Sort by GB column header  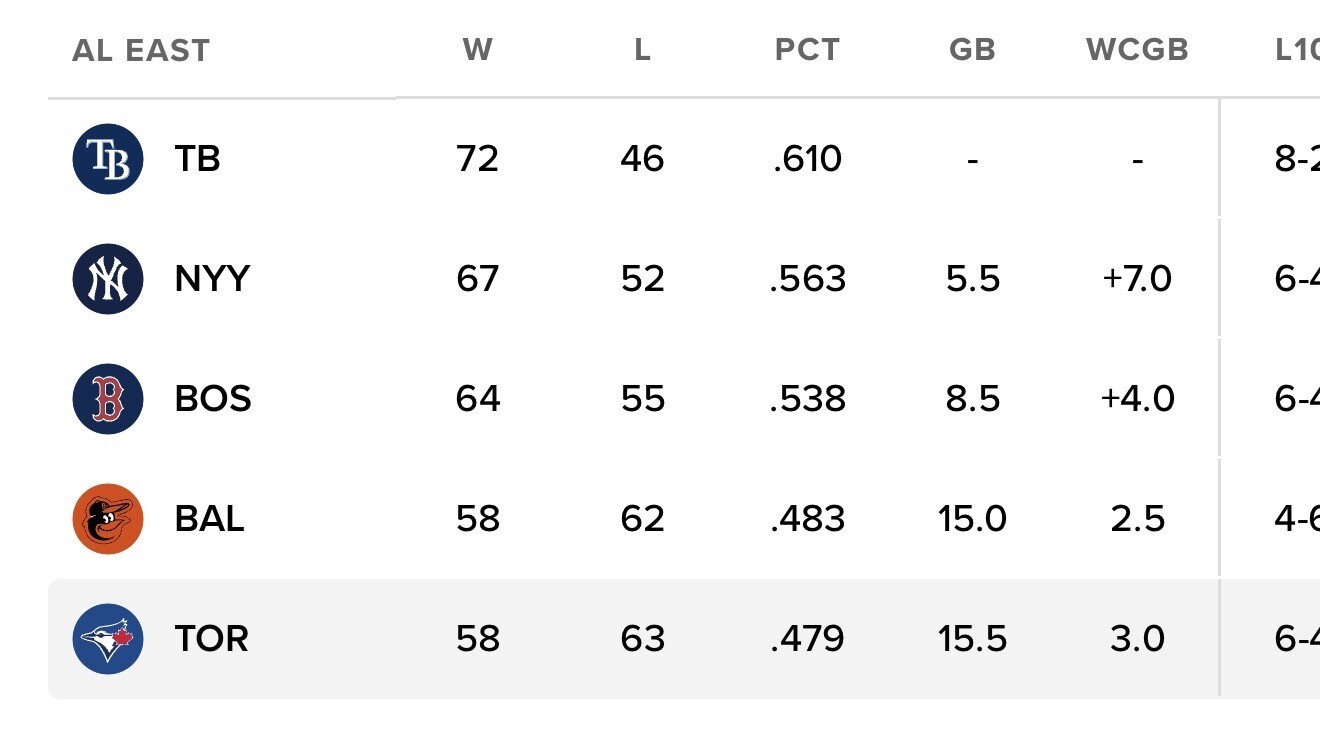(x=972, y=50)
